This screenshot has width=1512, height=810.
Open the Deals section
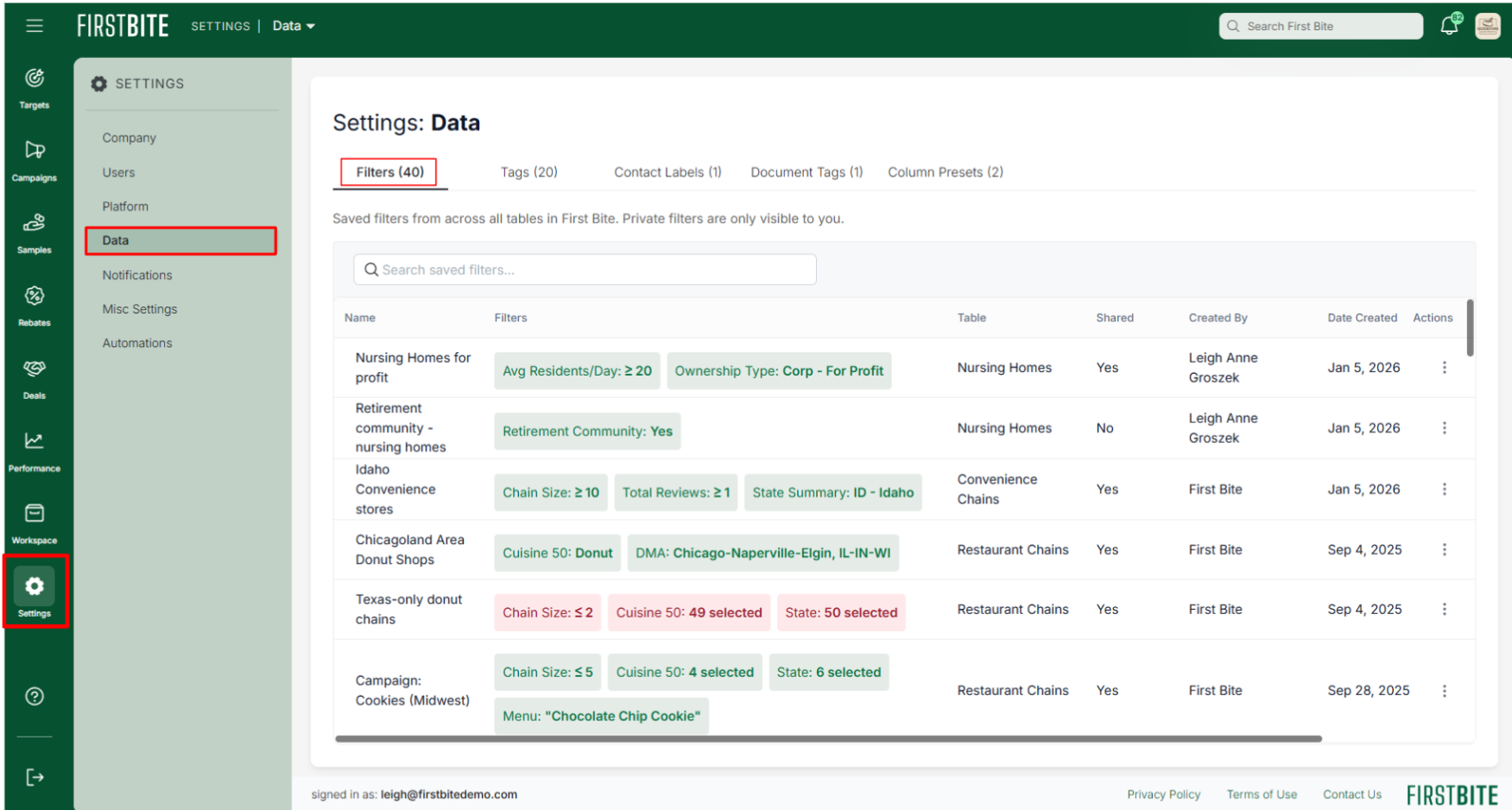coord(35,378)
